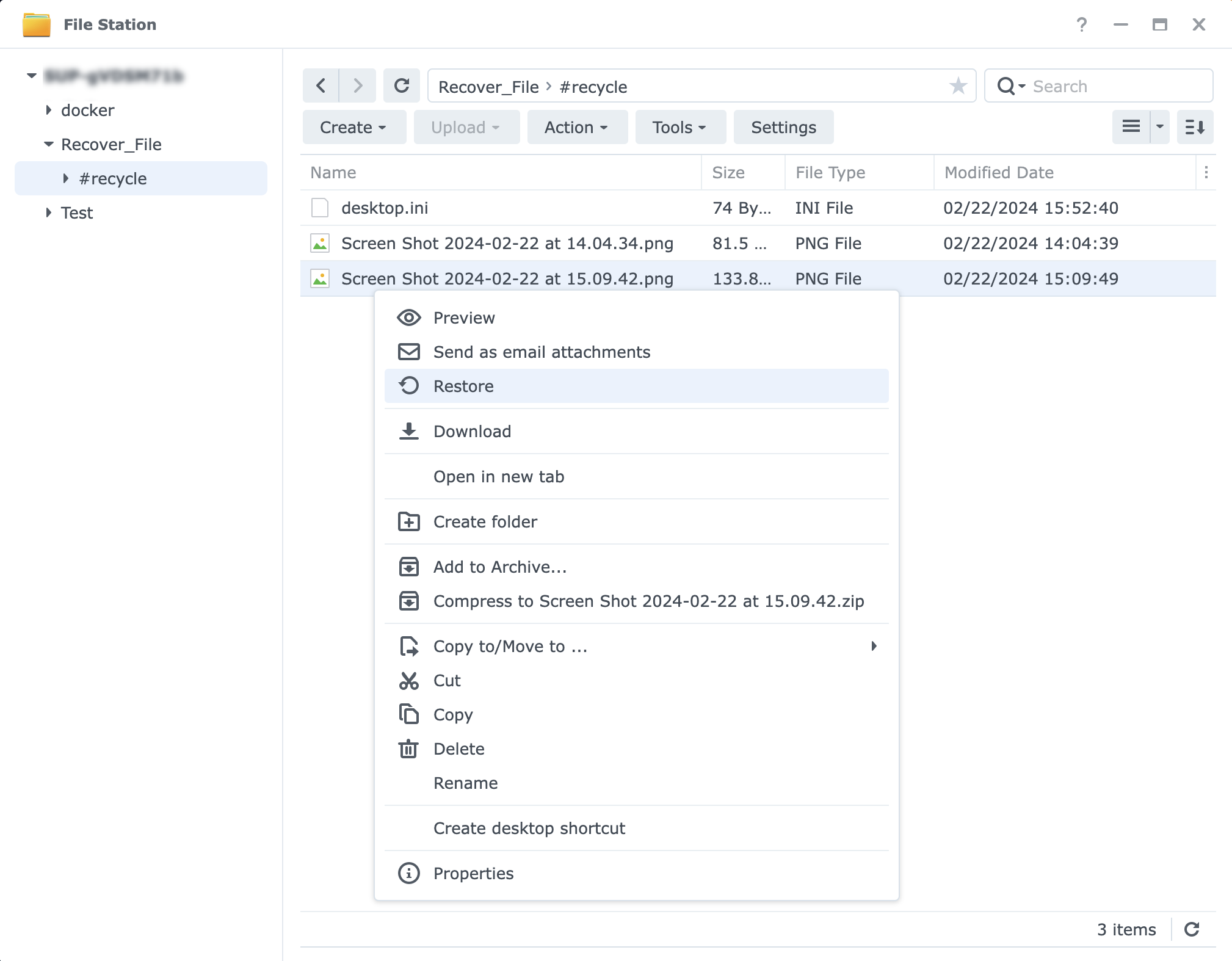Click the Settings button in toolbar
The height and width of the screenshot is (961, 1232).
pos(784,127)
